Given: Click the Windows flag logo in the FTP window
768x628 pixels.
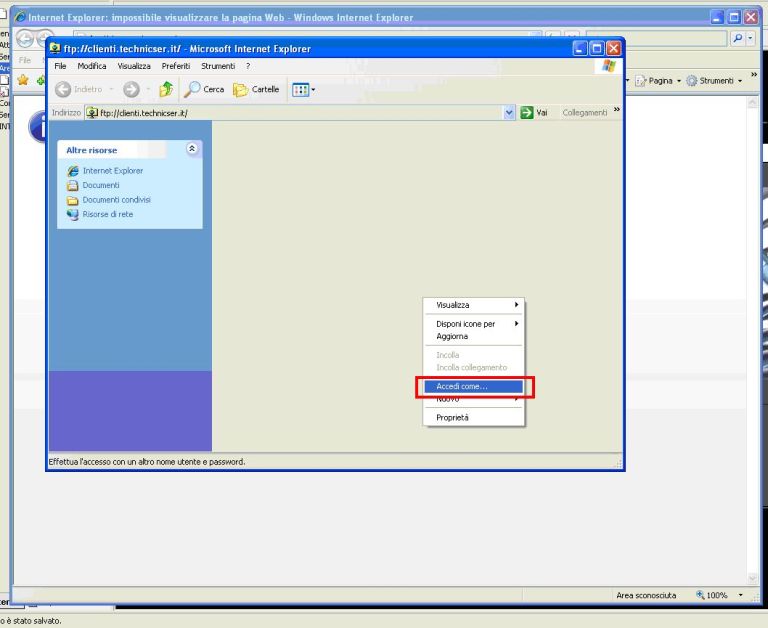Looking at the screenshot, I should [x=609, y=66].
